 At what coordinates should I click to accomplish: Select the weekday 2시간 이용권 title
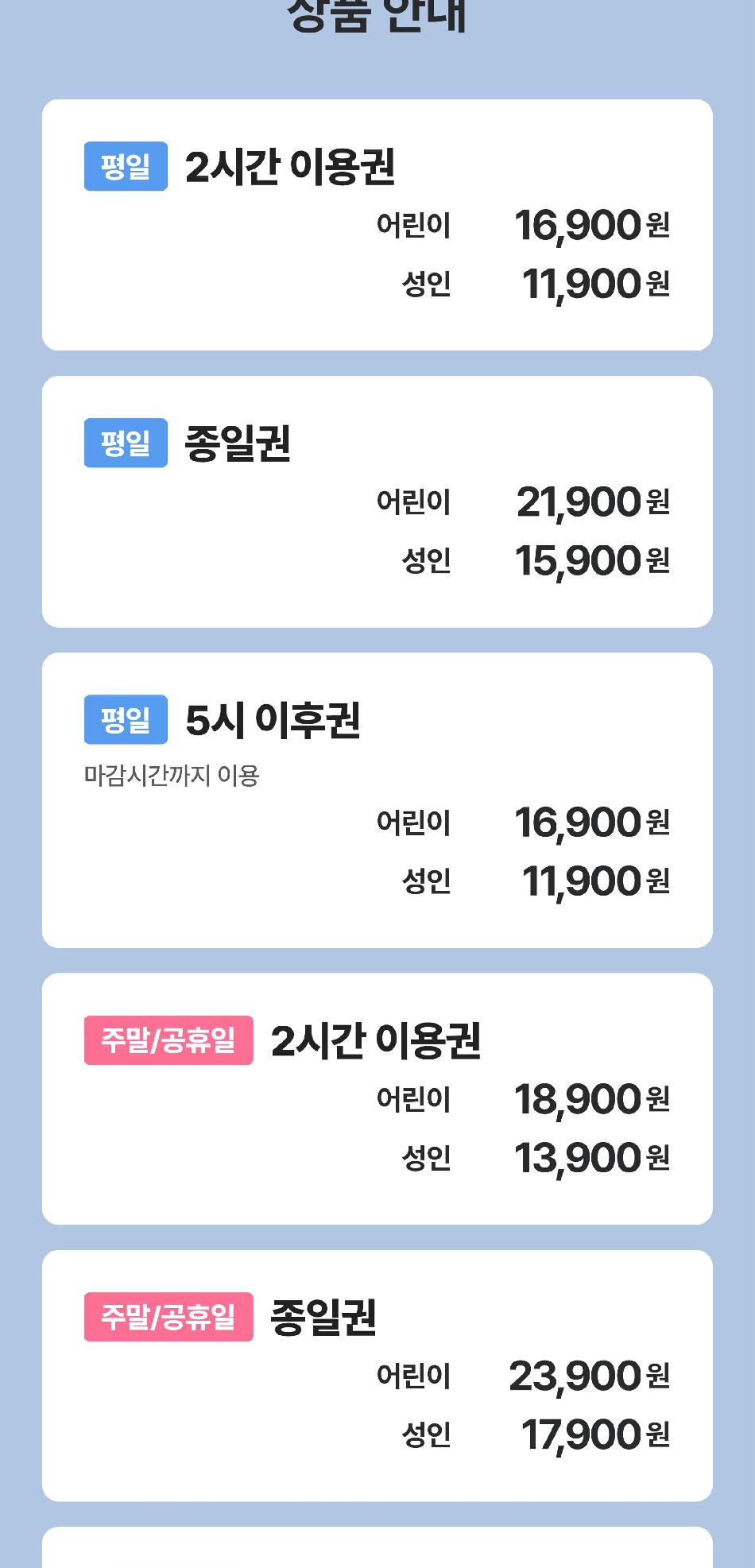[x=290, y=167]
